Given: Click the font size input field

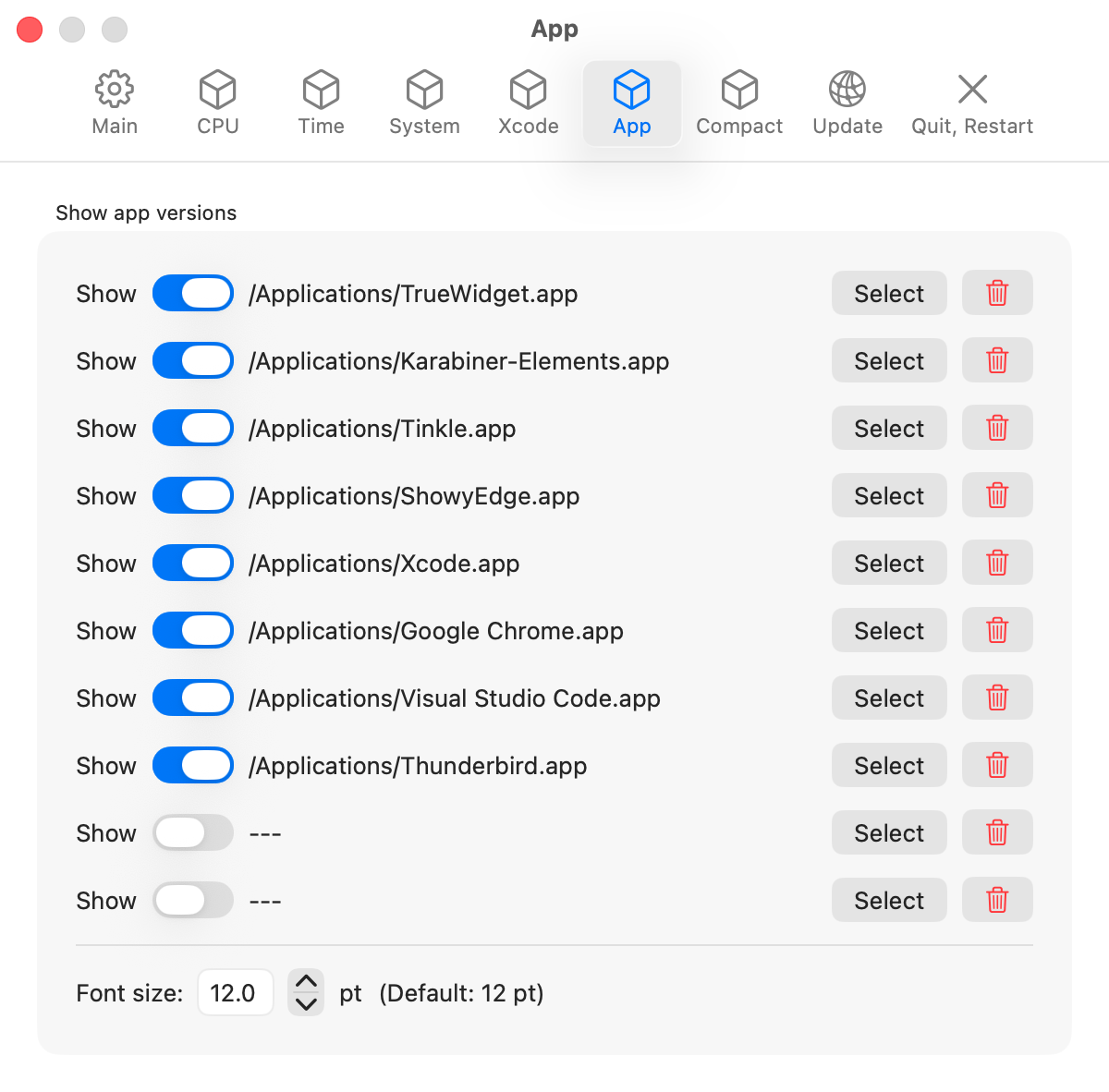Looking at the screenshot, I should (x=235, y=992).
